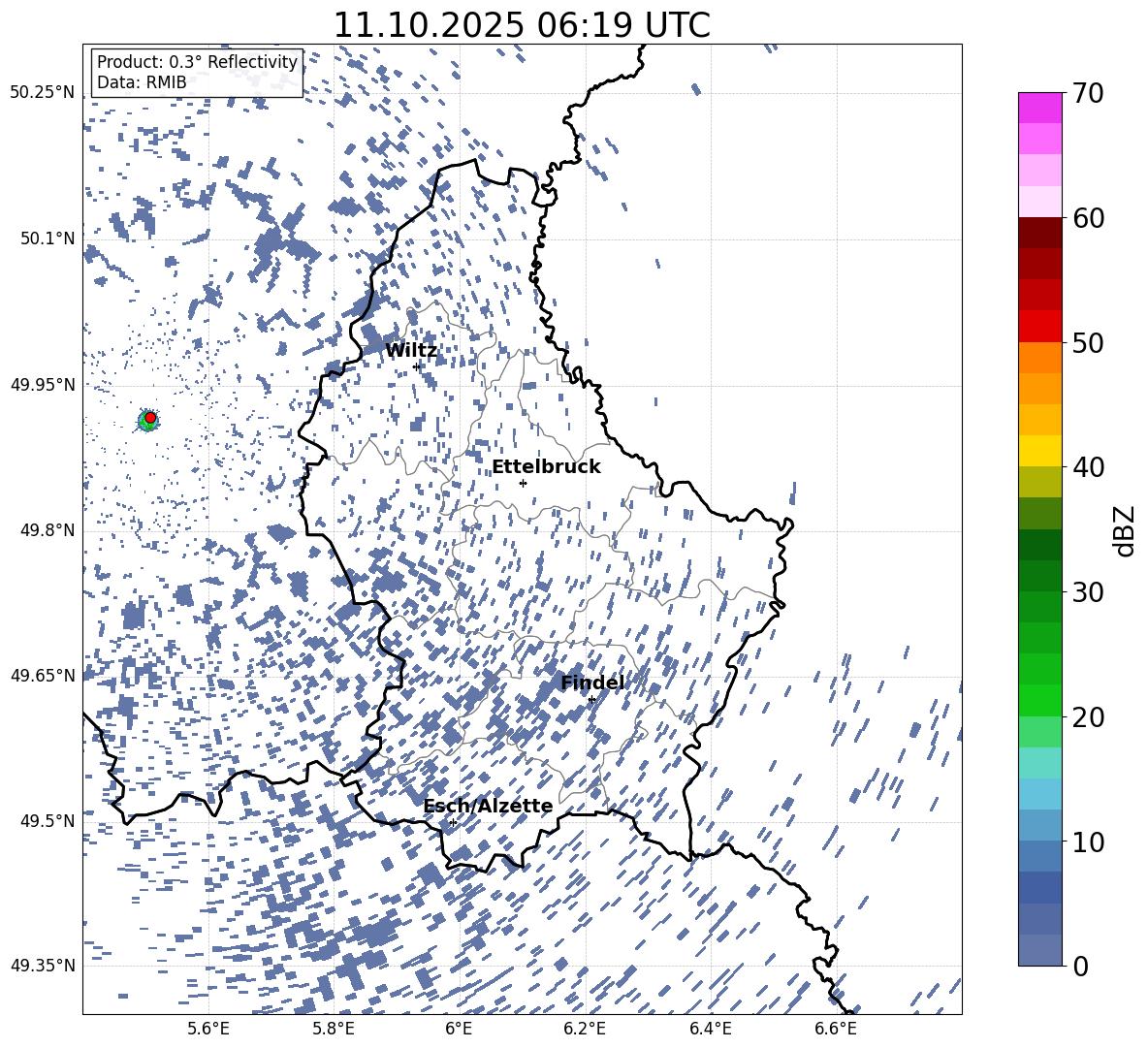Click the red radar site marker dot
This screenshot has height=1048, width=1148.
coord(150,418)
